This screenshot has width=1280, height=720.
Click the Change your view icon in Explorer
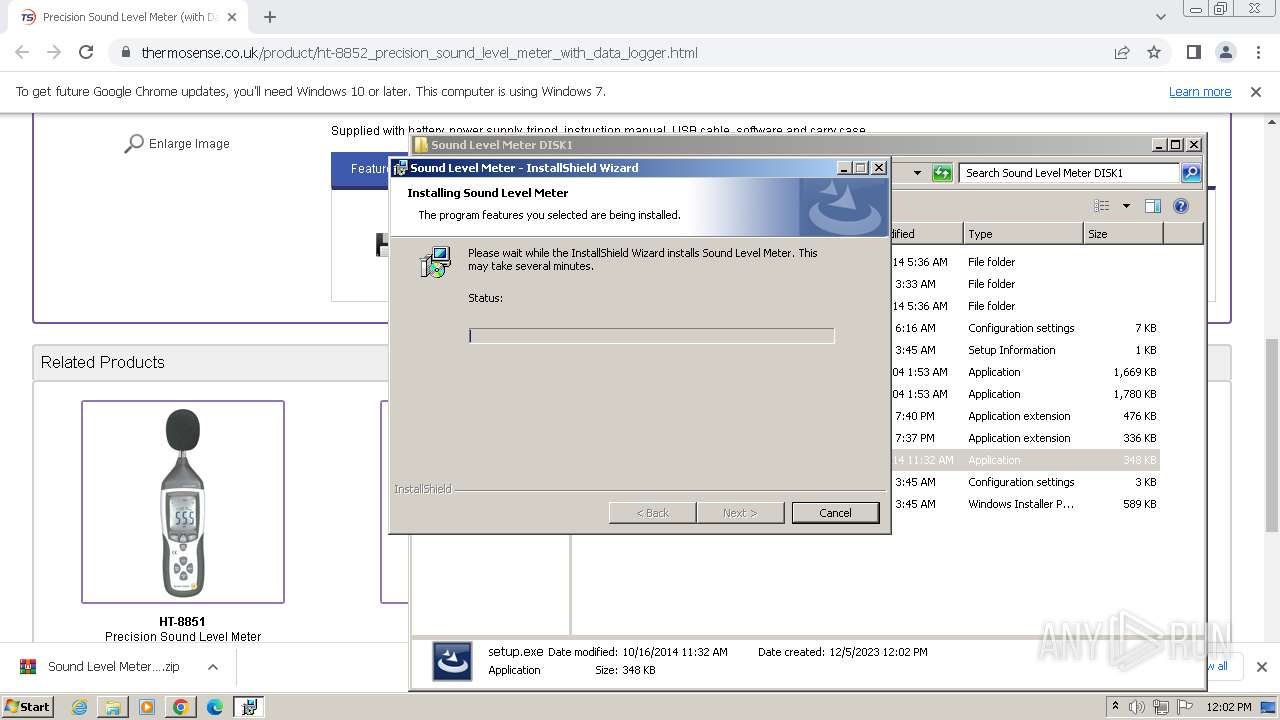(x=1102, y=206)
